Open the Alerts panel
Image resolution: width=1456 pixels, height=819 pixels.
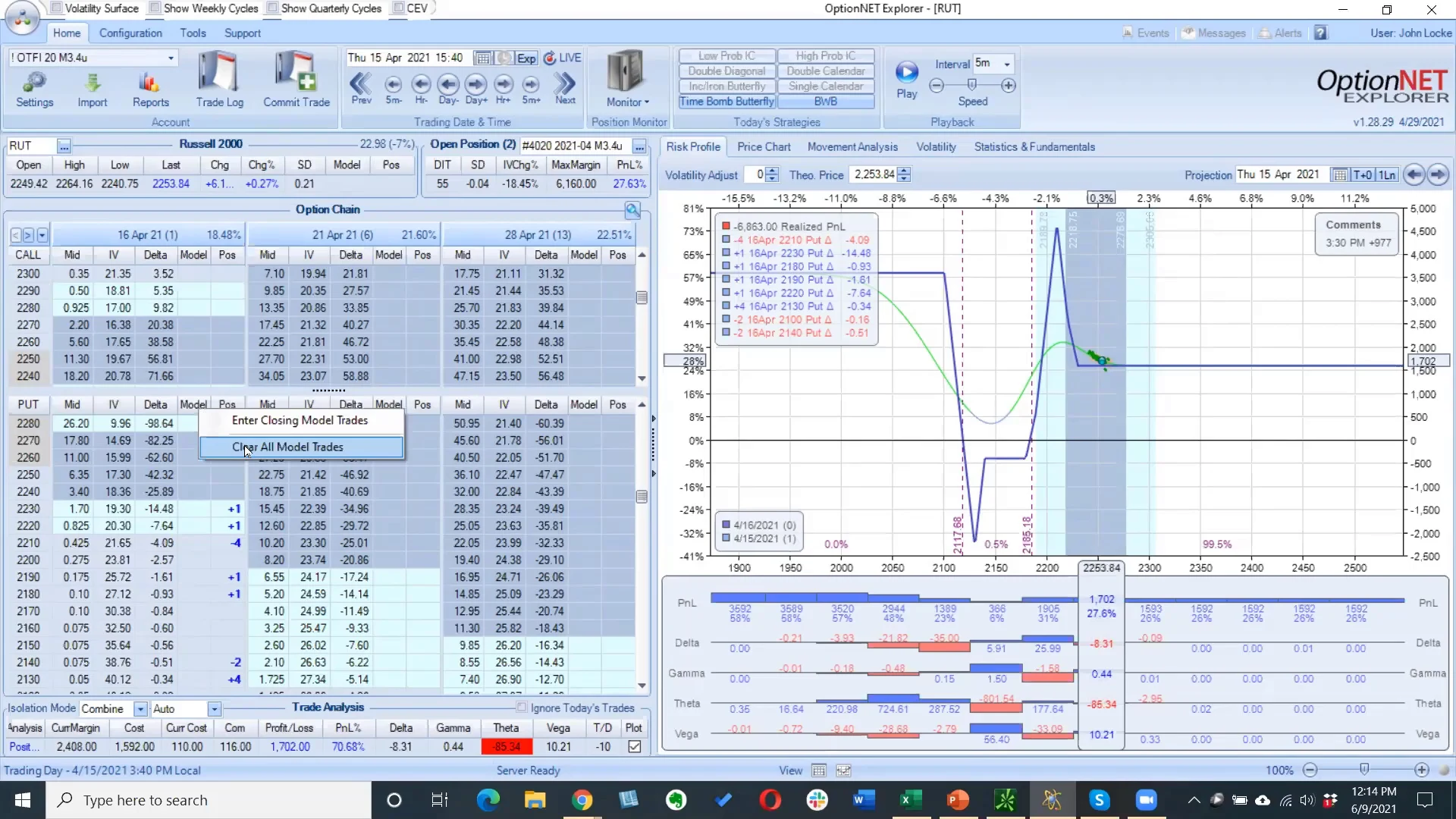(x=1280, y=33)
